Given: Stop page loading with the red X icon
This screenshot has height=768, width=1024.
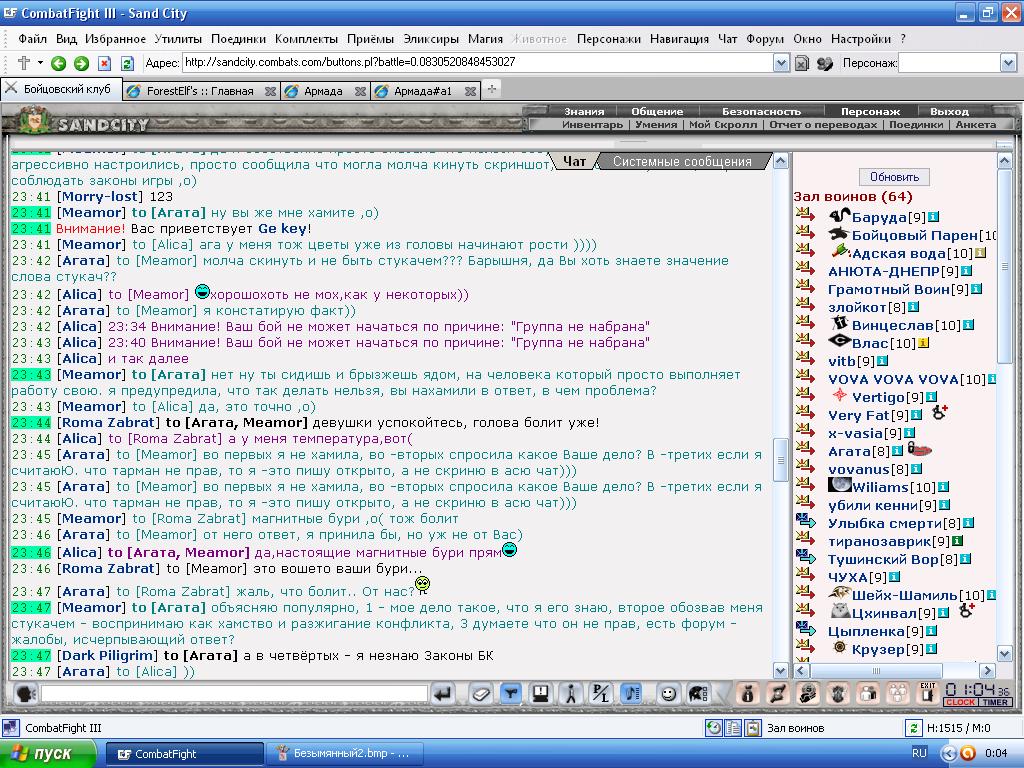Looking at the screenshot, I should click(x=104, y=63).
